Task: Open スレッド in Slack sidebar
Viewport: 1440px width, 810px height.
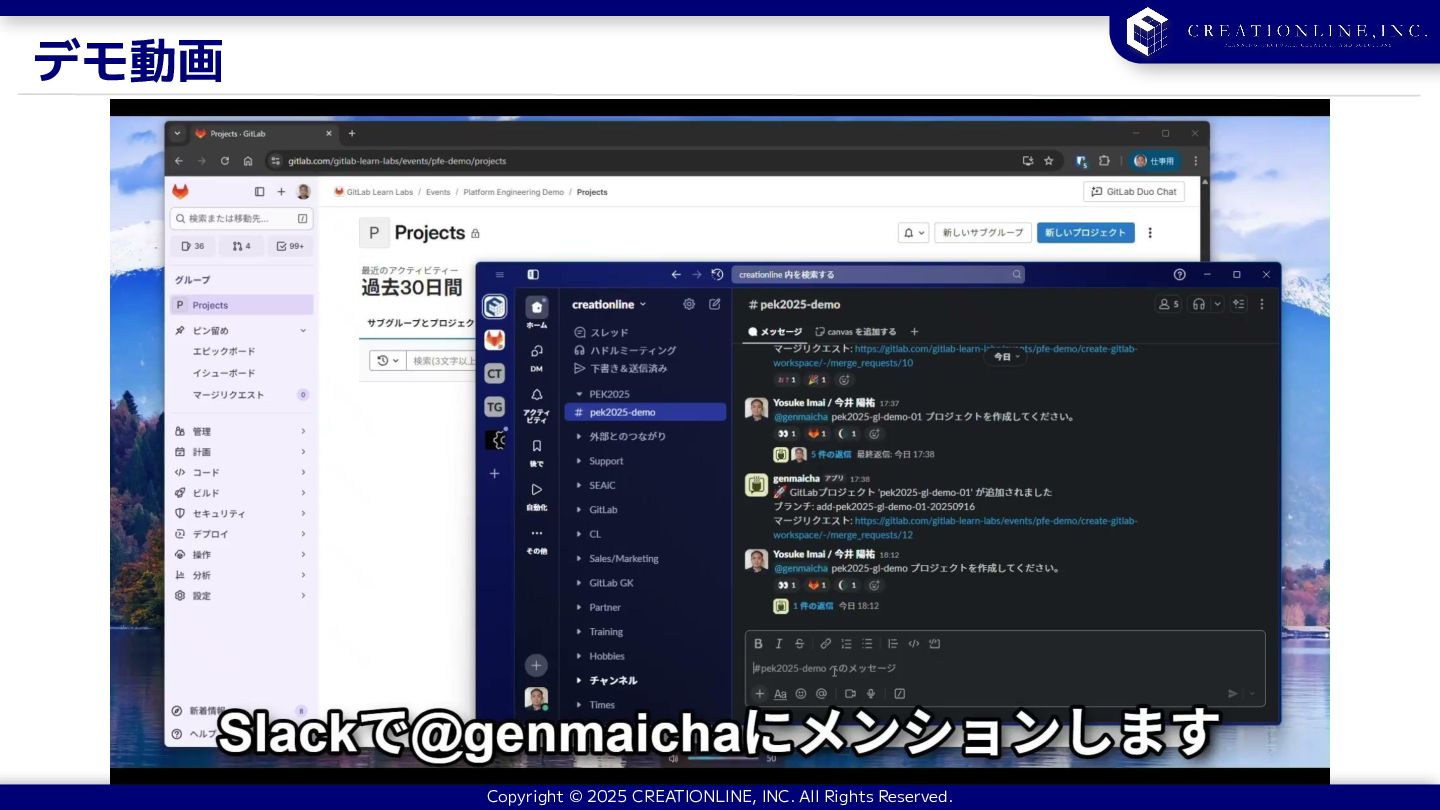Action: tap(601, 332)
